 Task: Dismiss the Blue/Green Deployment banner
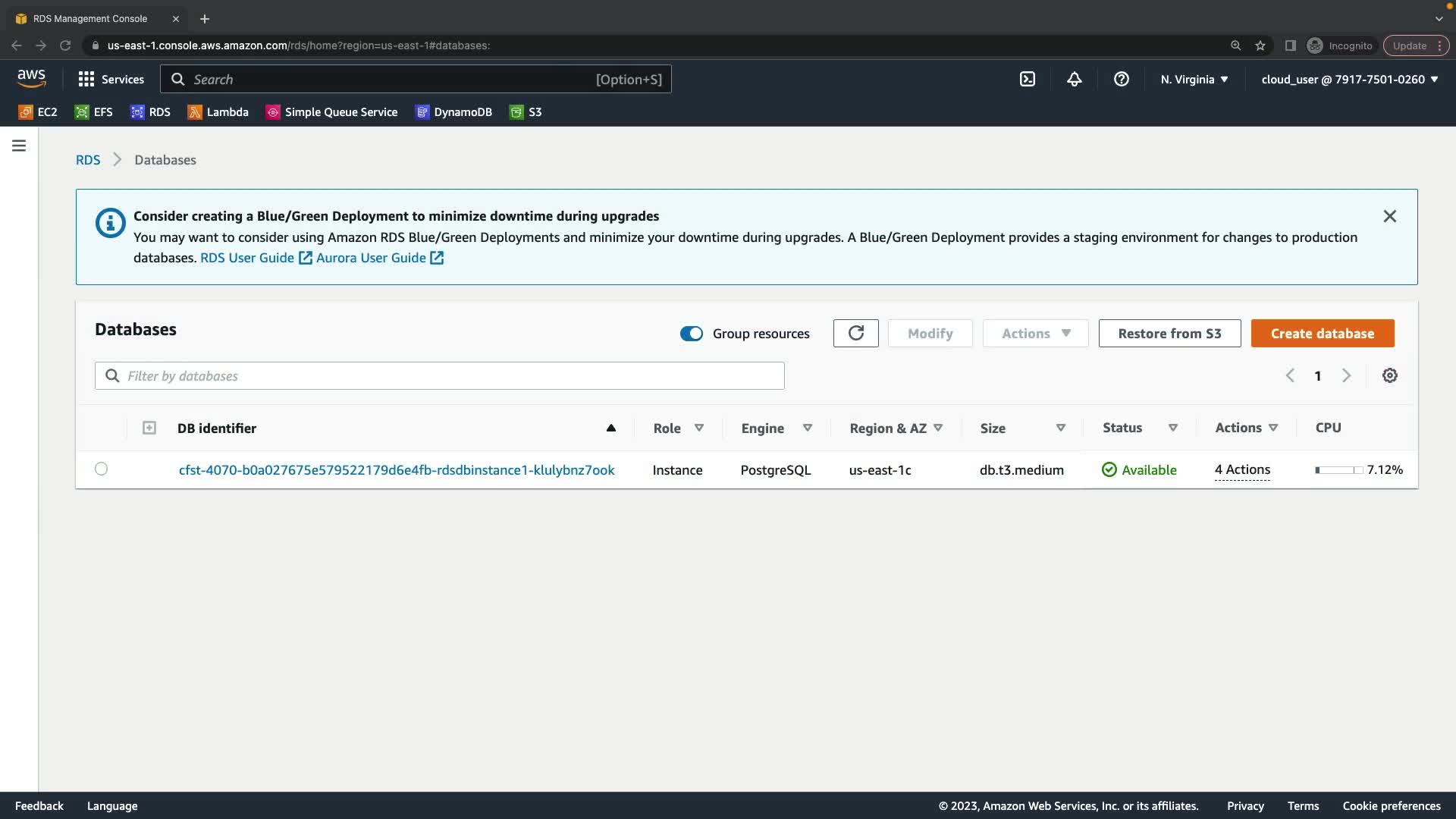click(x=1389, y=216)
